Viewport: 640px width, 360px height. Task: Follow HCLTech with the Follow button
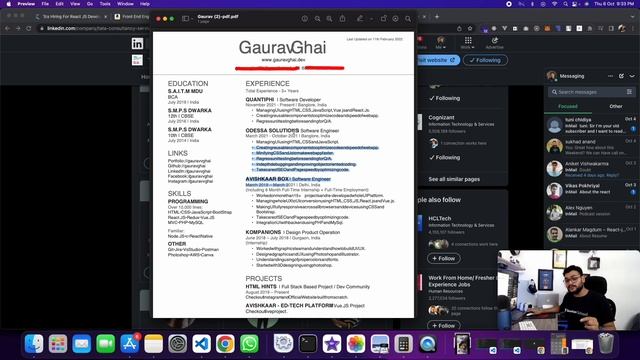[444, 258]
